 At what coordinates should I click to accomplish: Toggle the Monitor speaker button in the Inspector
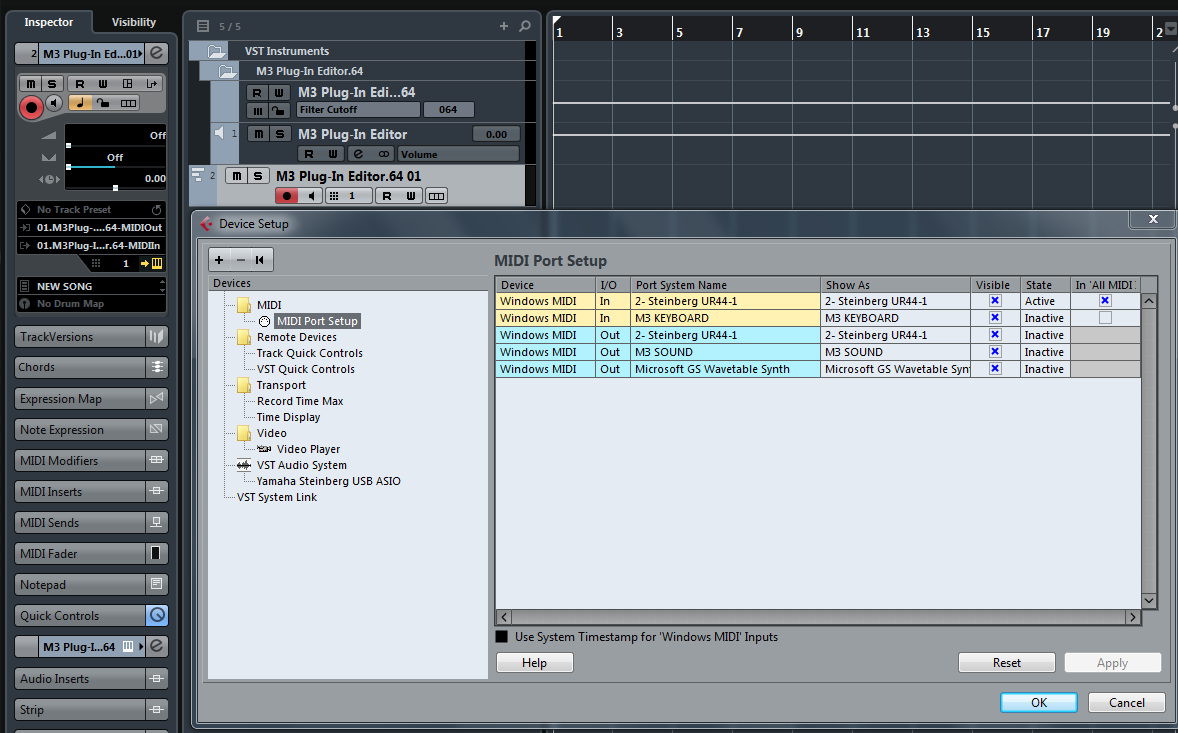[53, 103]
